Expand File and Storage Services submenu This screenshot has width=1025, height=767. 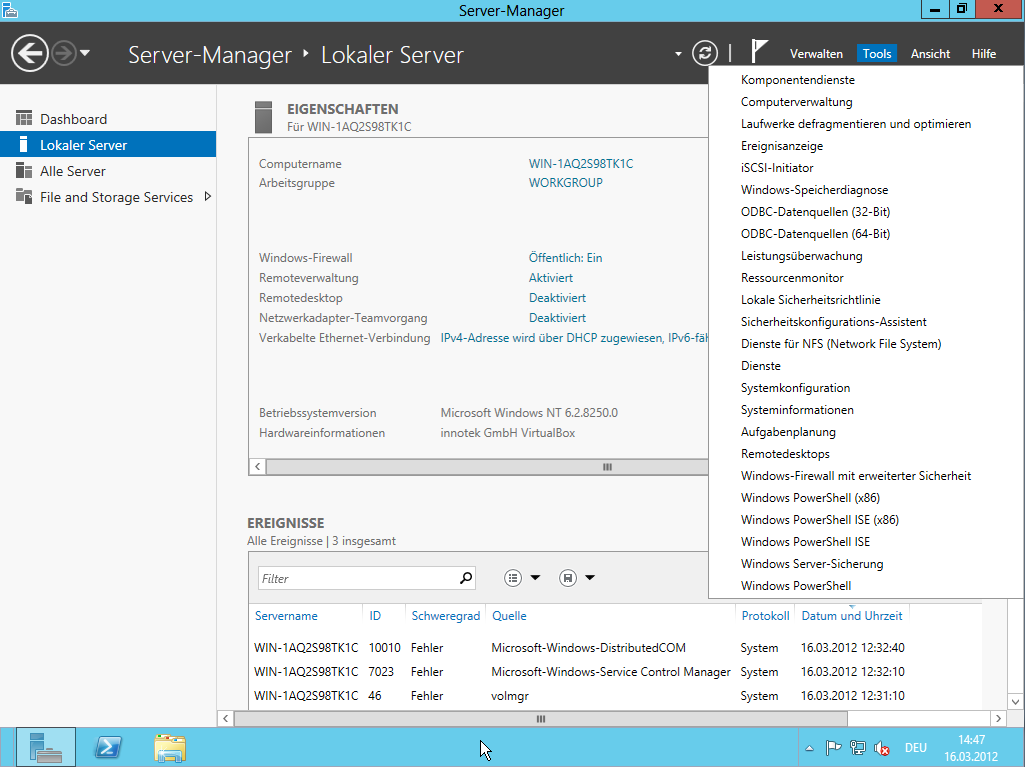pyautogui.click(x=208, y=197)
